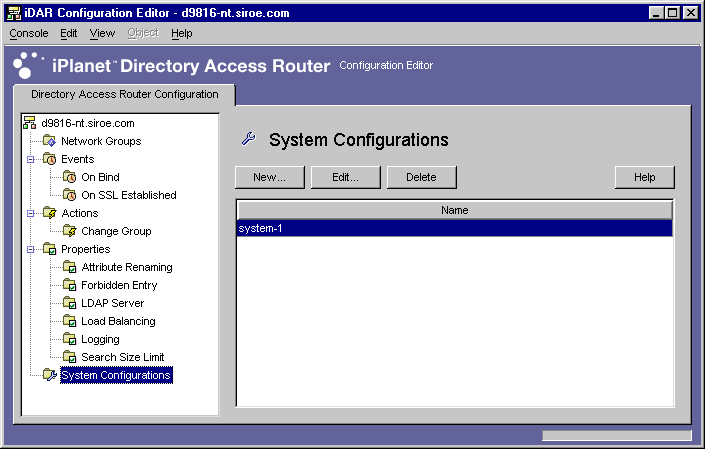This screenshot has height=449, width=705.
Task: Select System Configurations tree label
Action: point(116,375)
